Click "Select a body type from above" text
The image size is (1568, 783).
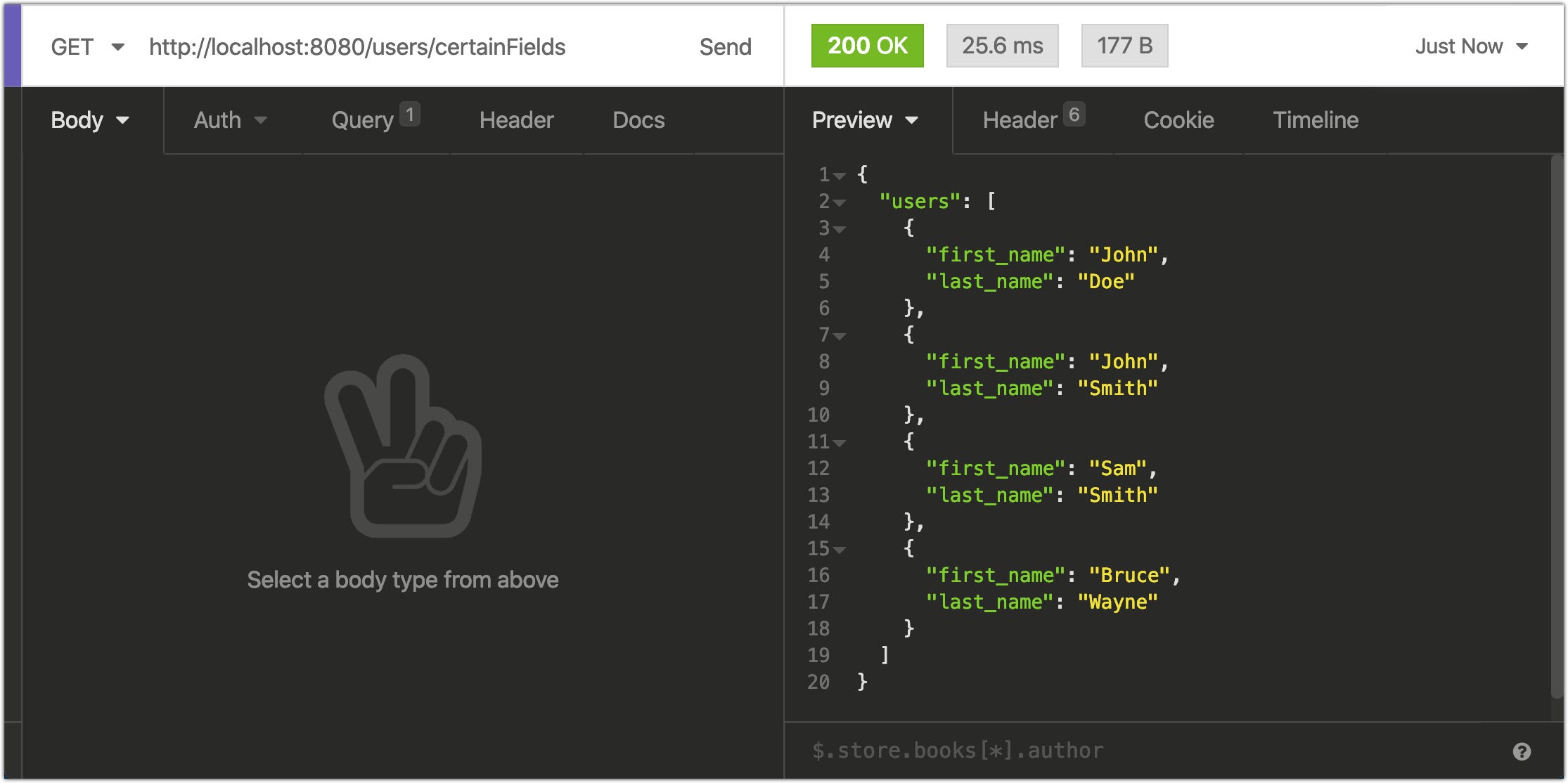coord(403,580)
